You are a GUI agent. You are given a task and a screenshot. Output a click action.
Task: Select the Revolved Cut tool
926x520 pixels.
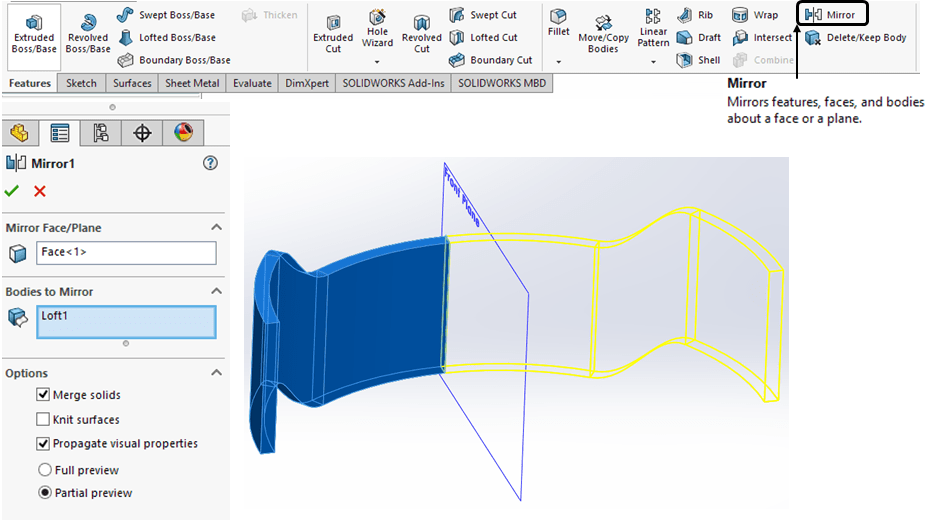422,33
